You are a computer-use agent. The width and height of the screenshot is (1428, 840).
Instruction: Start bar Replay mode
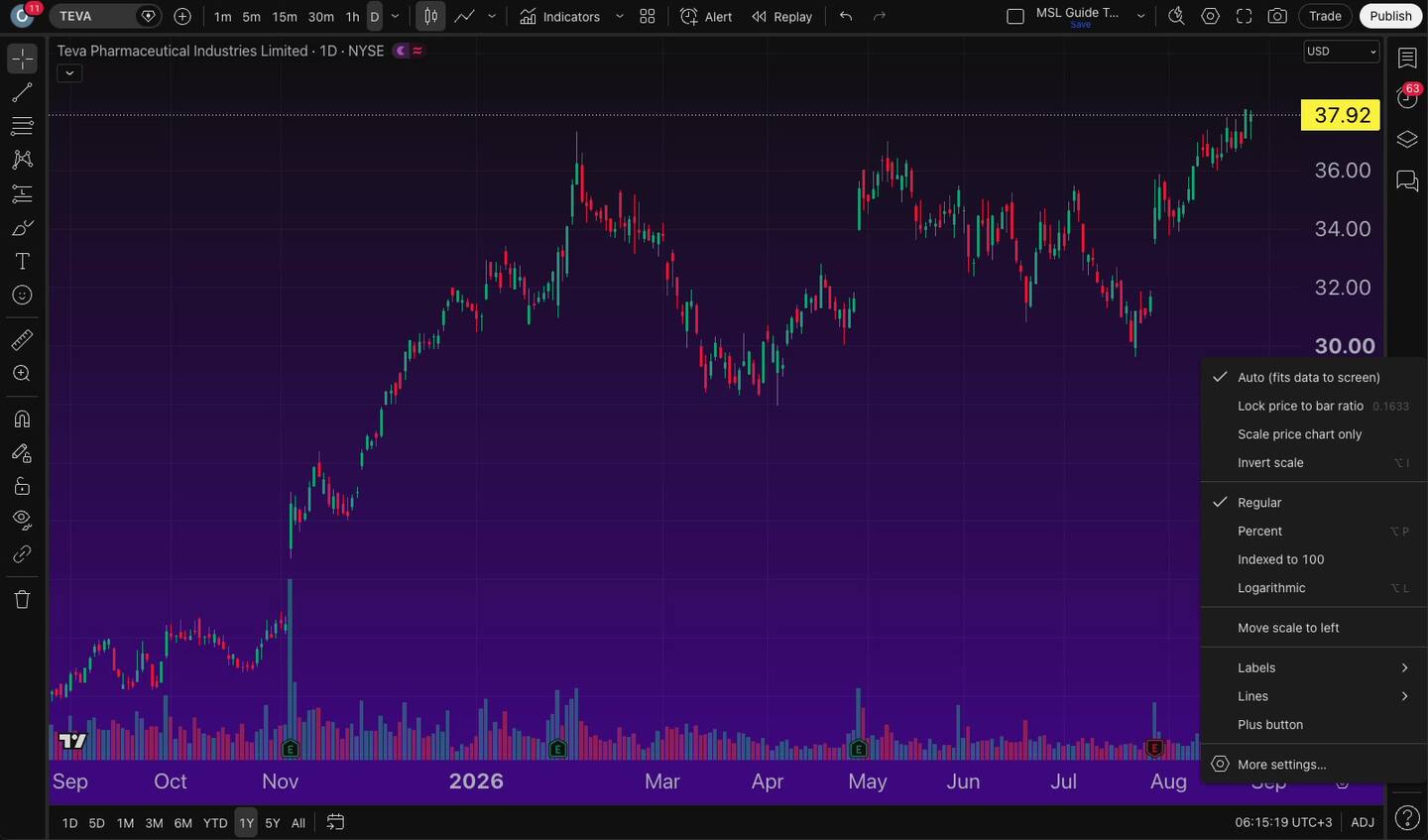click(781, 16)
